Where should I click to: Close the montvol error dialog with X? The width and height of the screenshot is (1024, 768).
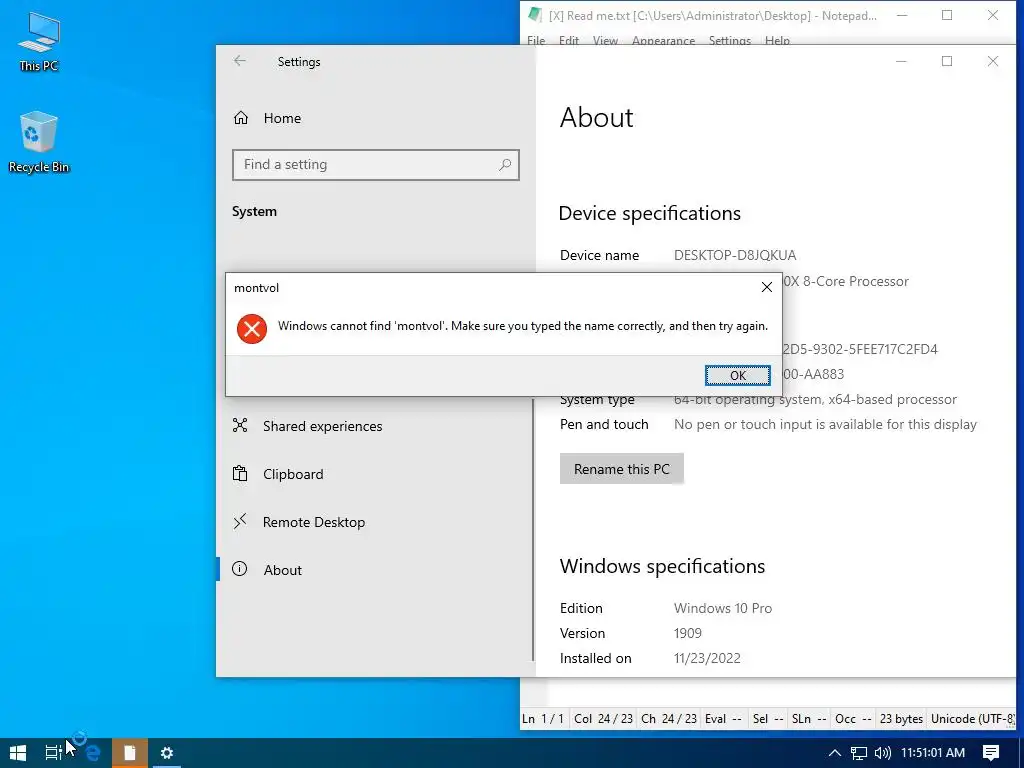pos(767,287)
